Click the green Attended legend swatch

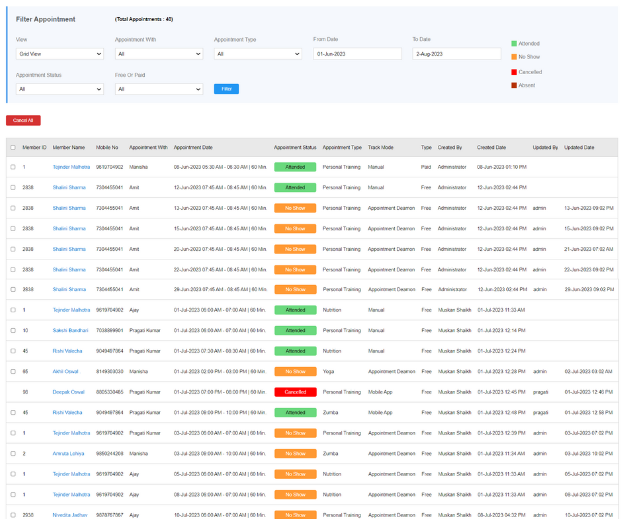point(514,43)
